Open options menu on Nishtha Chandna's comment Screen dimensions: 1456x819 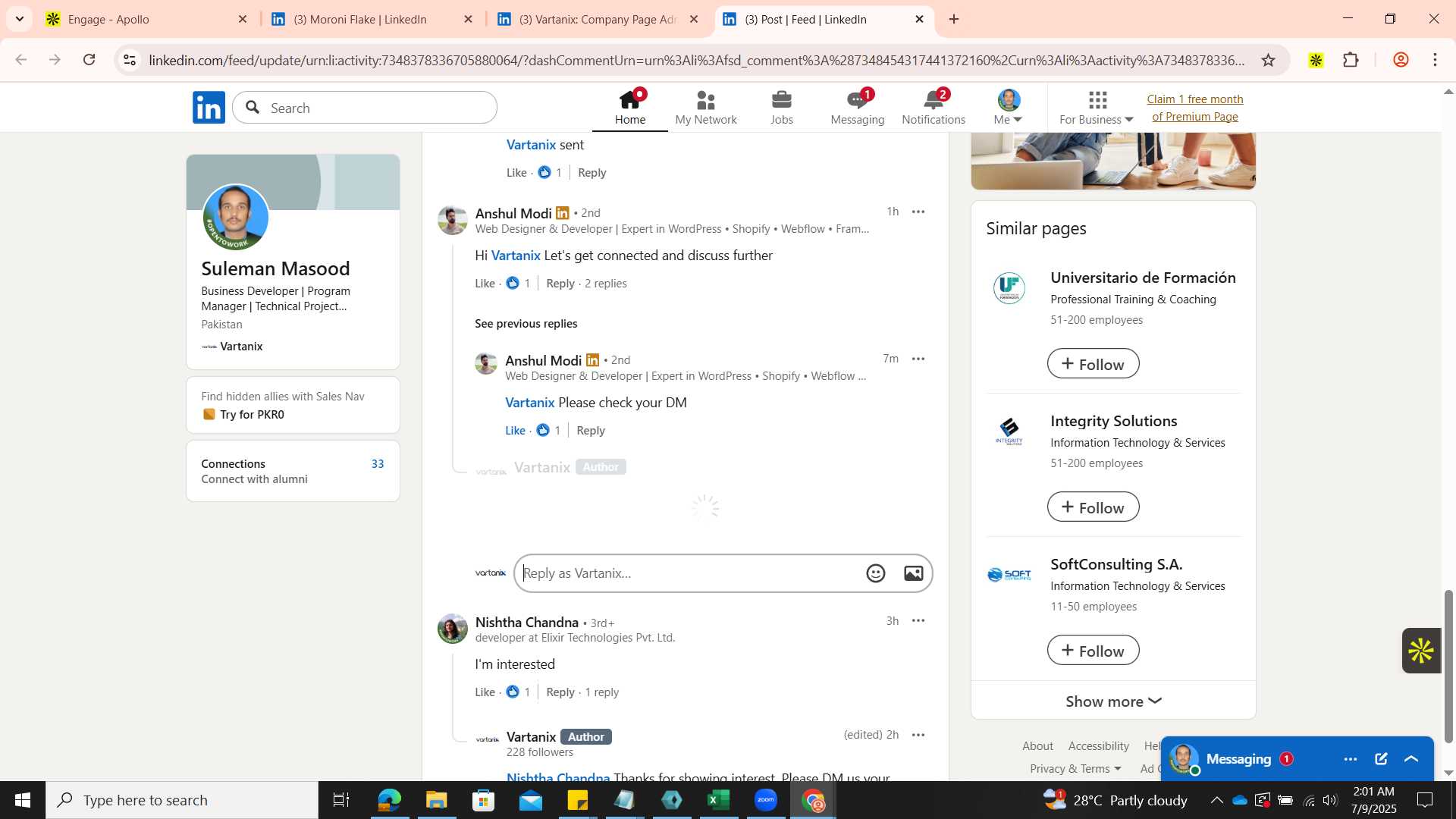click(x=918, y=620)
